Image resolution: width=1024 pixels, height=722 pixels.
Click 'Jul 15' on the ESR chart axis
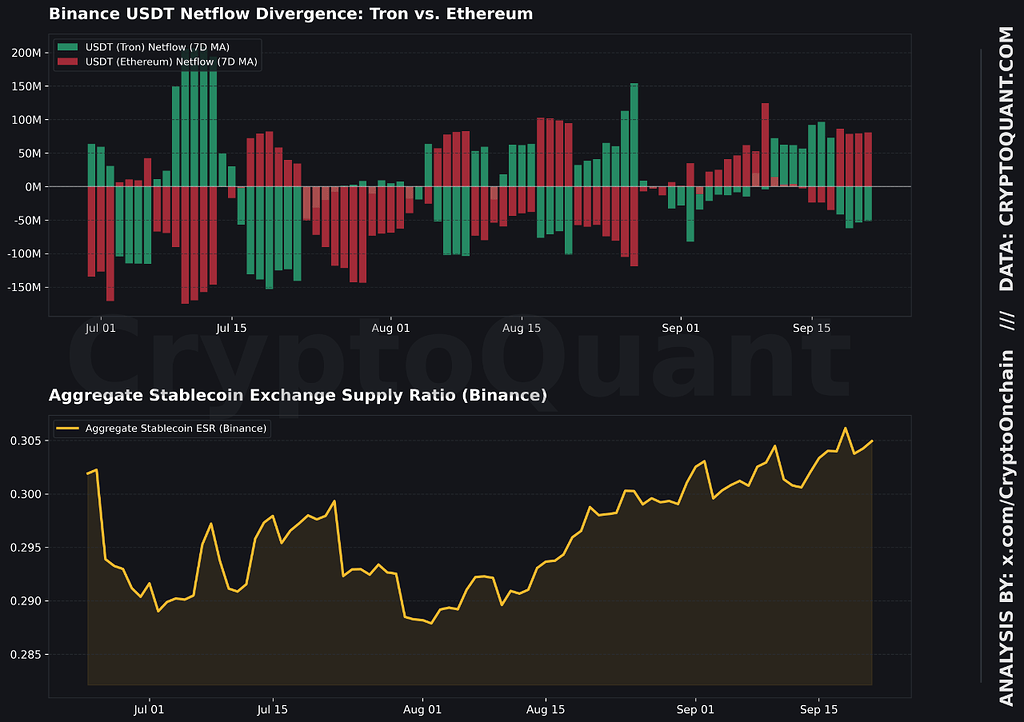[272, 710]
